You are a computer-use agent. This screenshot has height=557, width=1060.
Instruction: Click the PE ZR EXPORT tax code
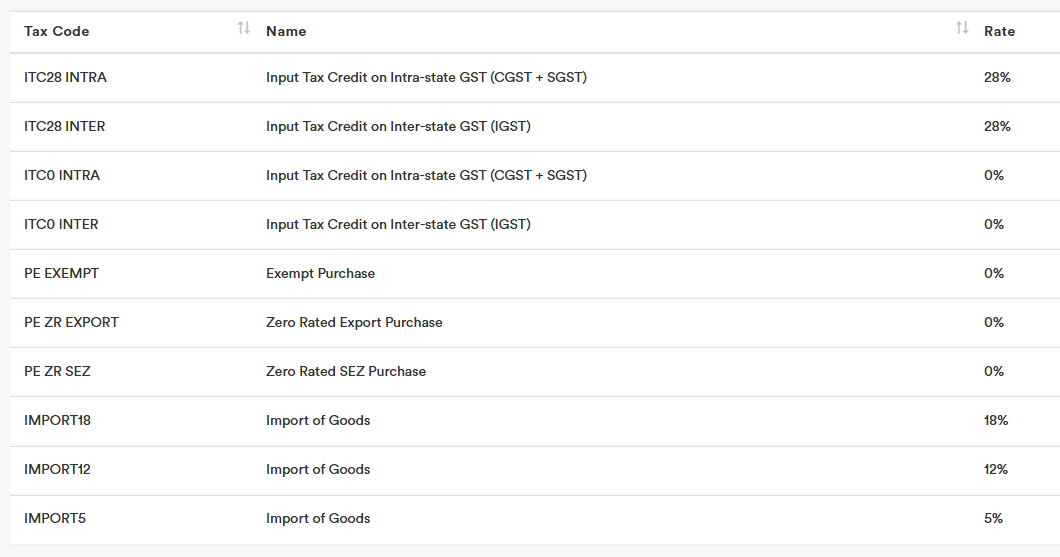[71, 322]
